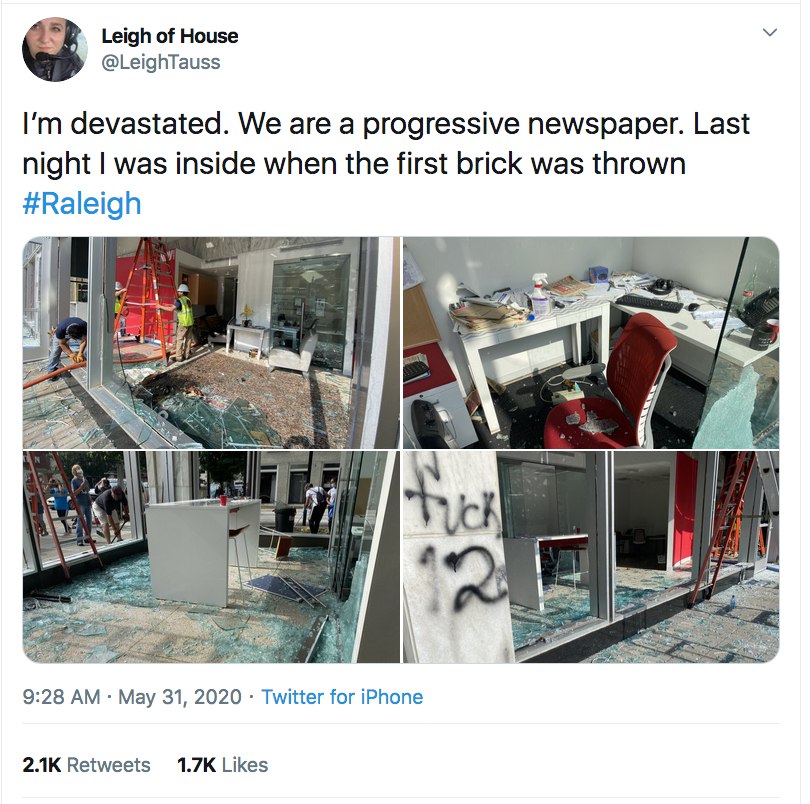View photo of workers with orange ladder

(211, 343)
